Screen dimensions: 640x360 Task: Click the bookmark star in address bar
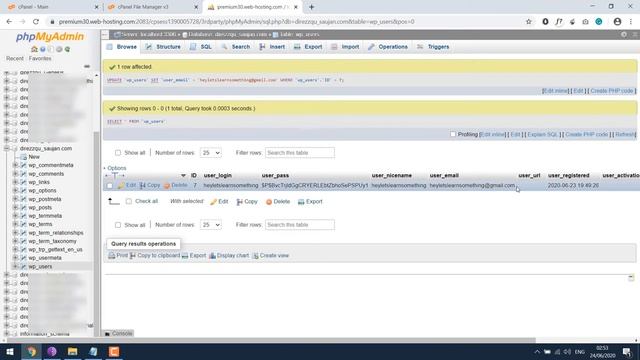pos(529,22)
